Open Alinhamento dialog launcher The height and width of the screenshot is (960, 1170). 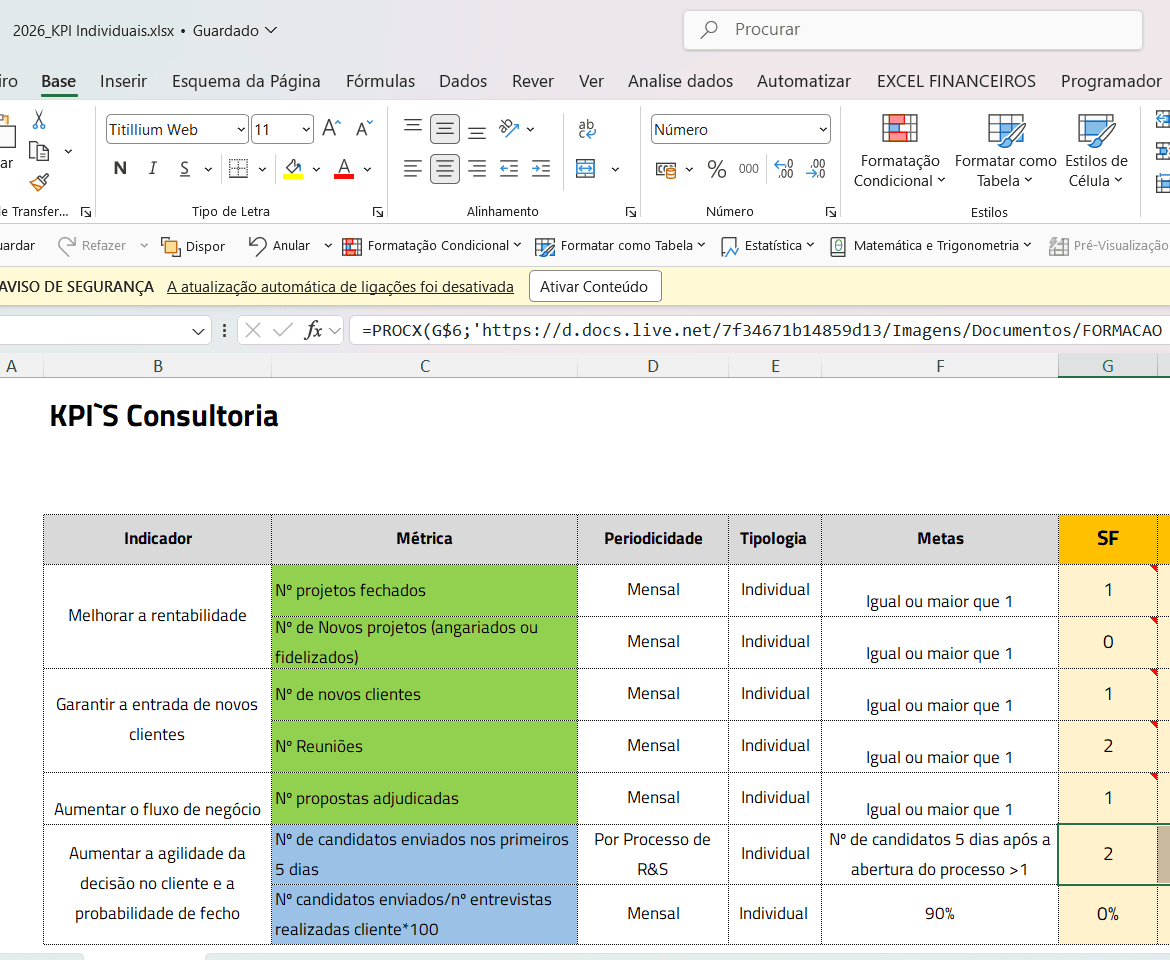click(x=631, y=213)
